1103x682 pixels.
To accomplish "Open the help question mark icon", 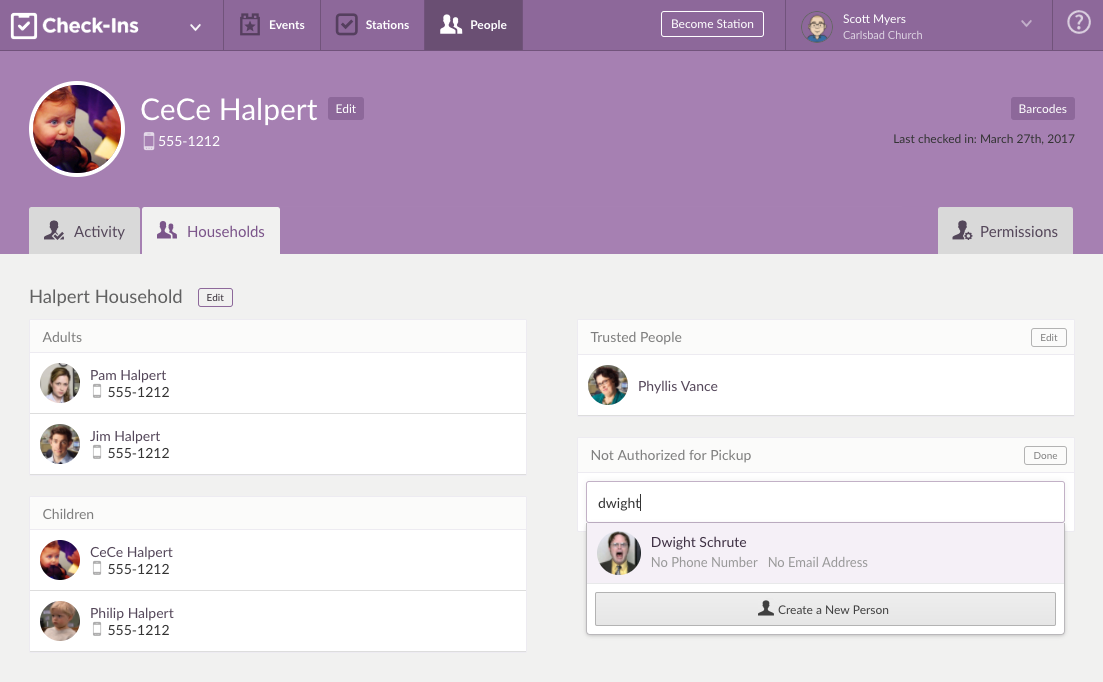I will click(x=1078, y=24).
